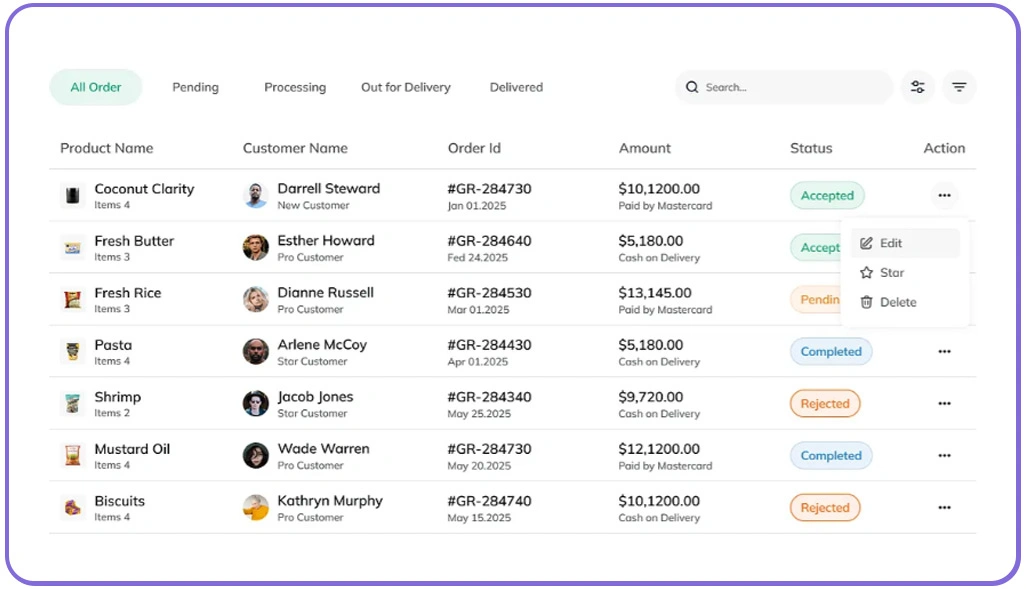Click Rejected status badge for Shrimp

coord(825,403)
